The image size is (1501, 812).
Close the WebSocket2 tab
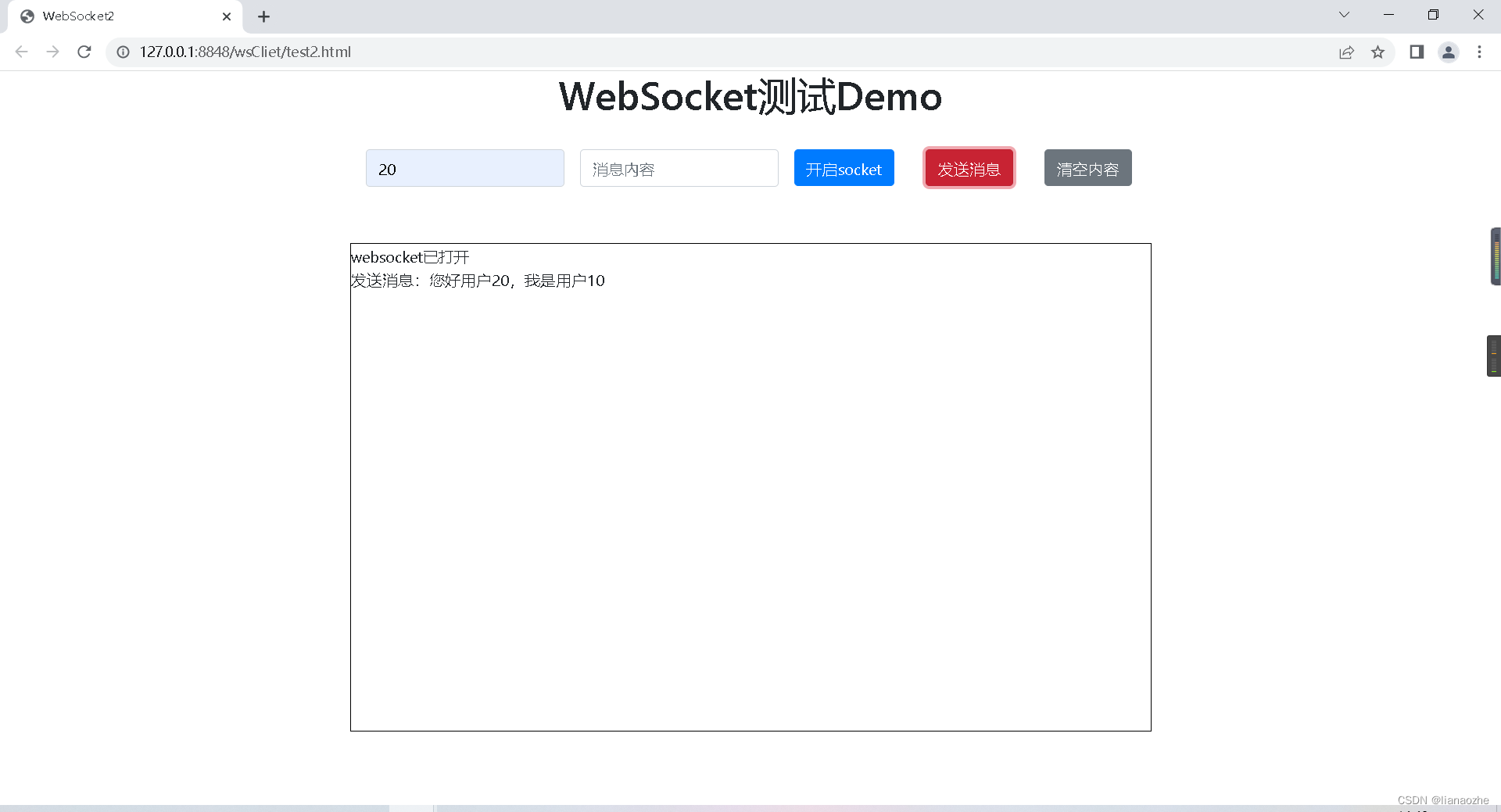227,16
